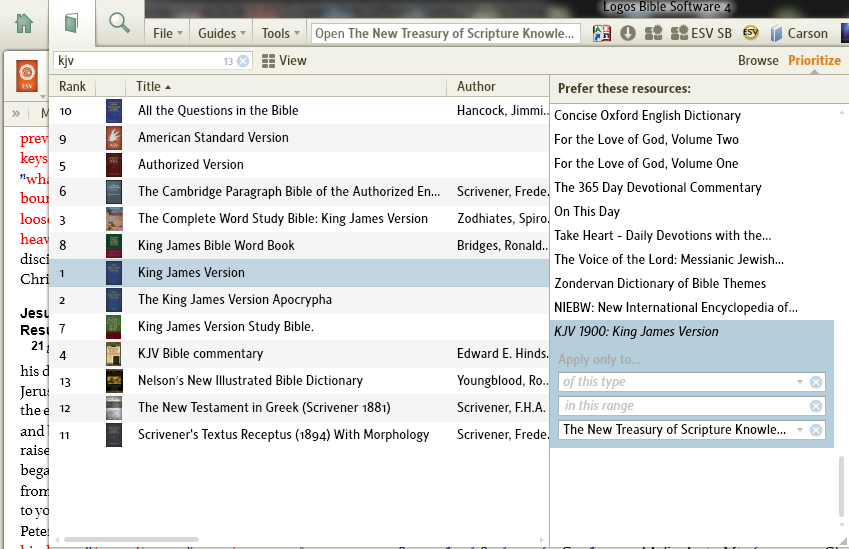Open the ESV SB shortcut
This screenshot has height=549, width=849.
(701, 34)
